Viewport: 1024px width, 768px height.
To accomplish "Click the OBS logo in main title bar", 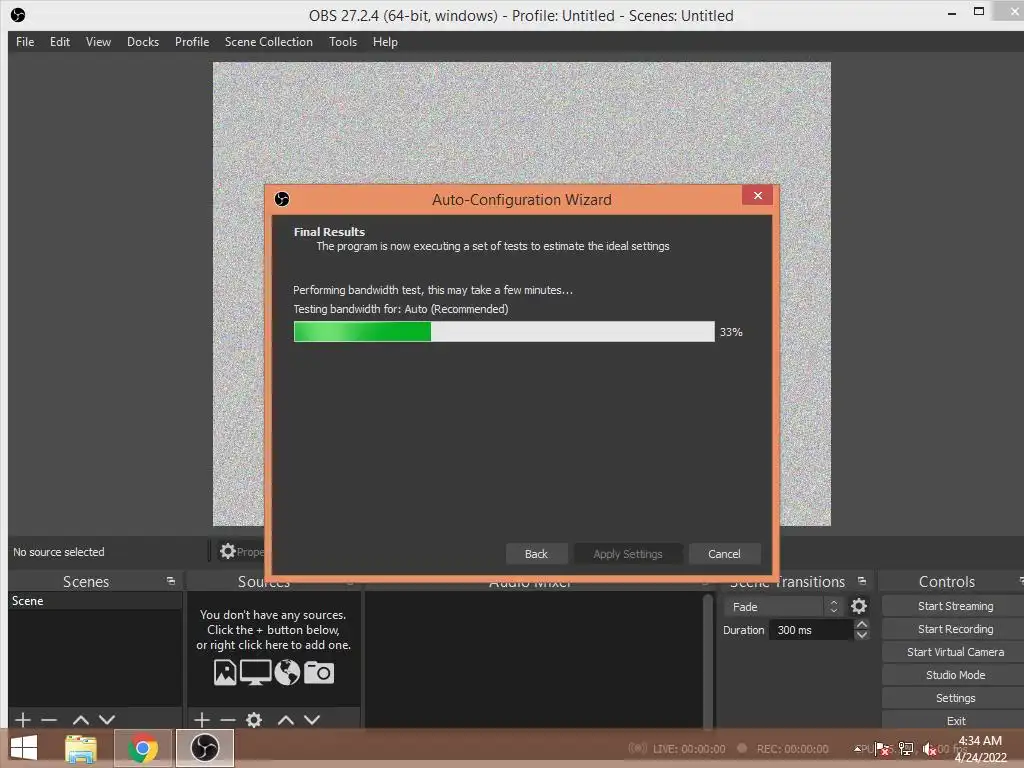I will (x=18, y=15).
